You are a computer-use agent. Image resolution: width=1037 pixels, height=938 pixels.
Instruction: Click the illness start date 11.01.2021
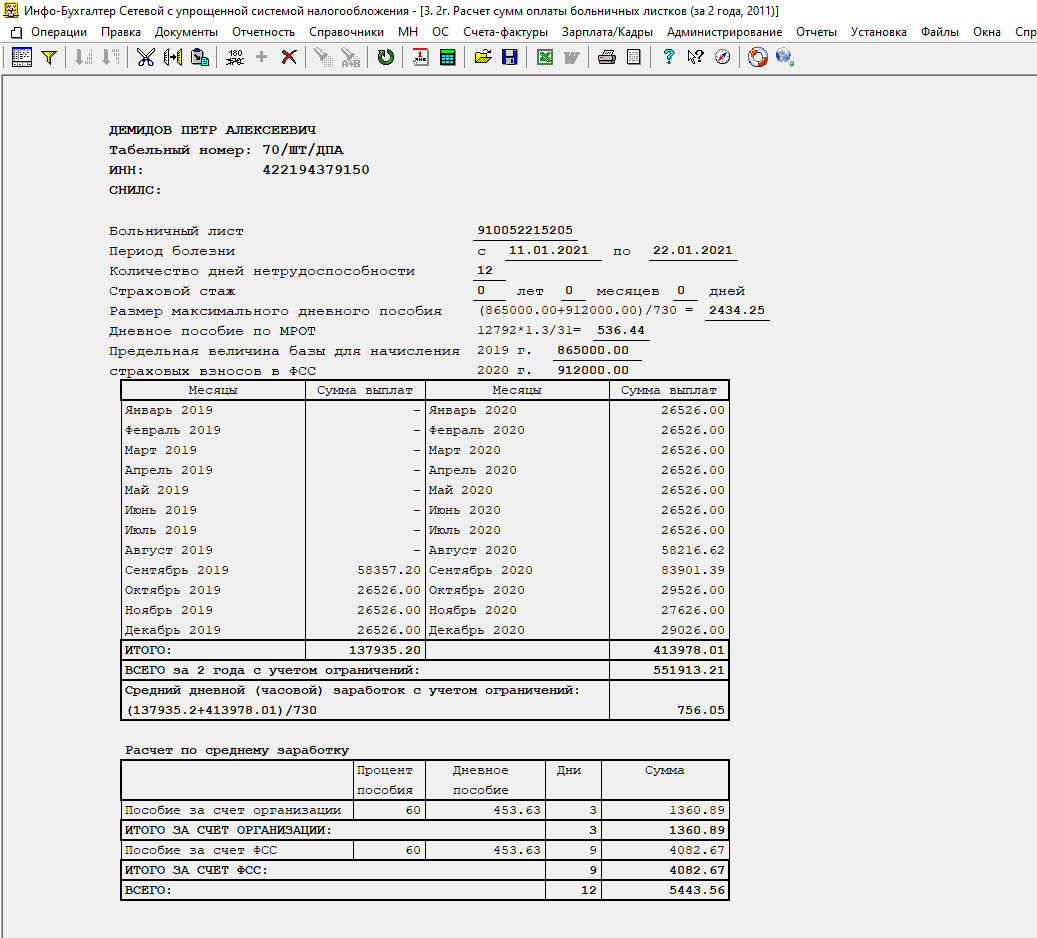coord(548,250)
